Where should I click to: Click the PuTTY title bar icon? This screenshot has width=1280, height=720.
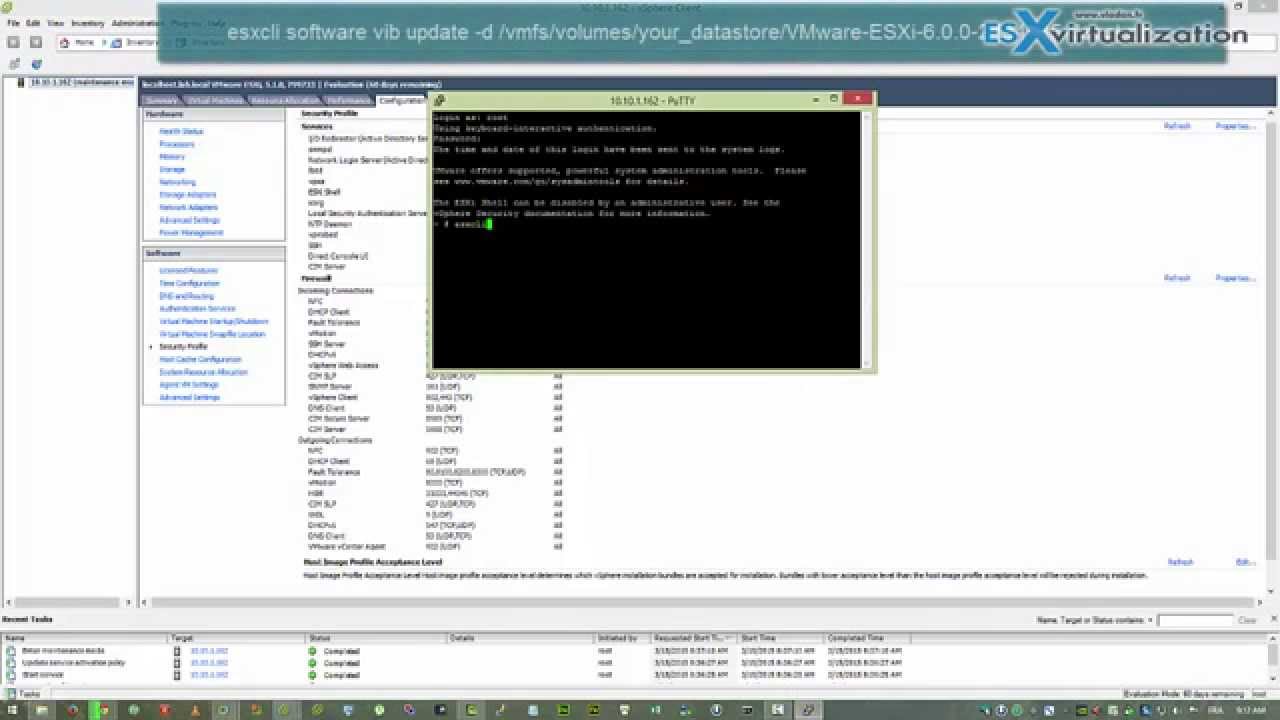pyautogui.click(x=440, y=100)
